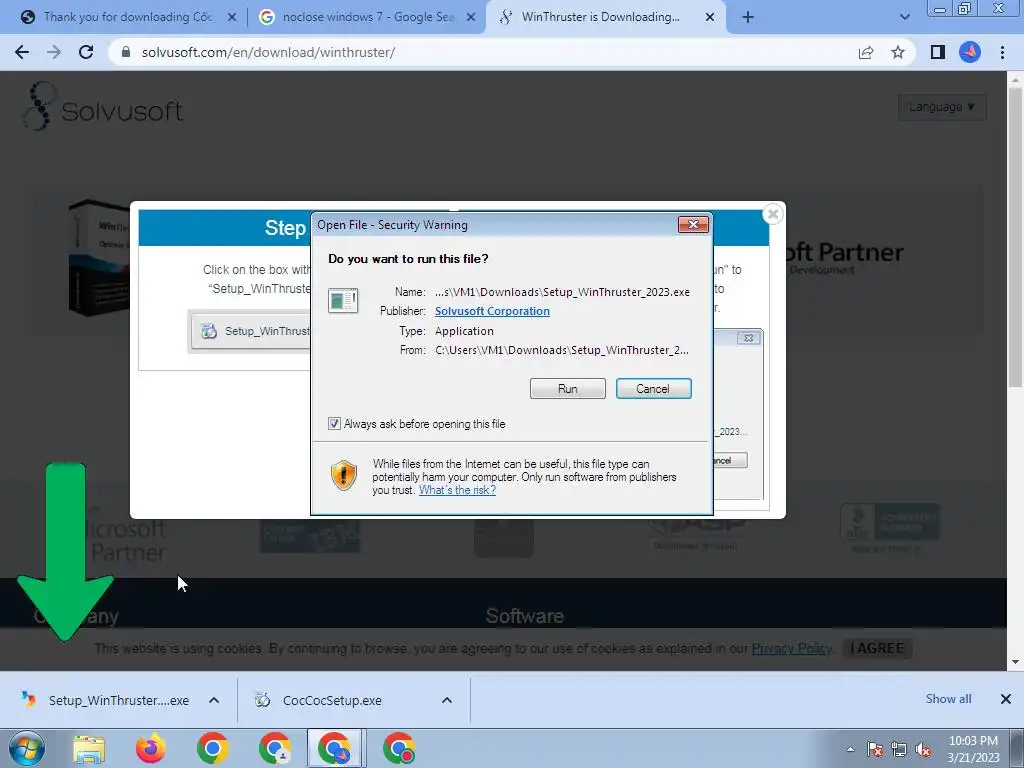This screenshot has height=768, width=1024.
Task: Click Cancel in the Open File dialog
Action: click(653, 389)
